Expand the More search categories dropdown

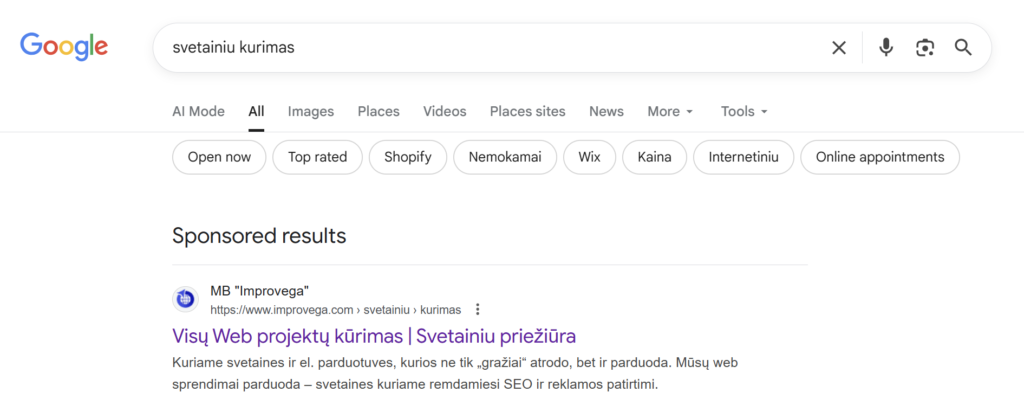tap(670, 111)
